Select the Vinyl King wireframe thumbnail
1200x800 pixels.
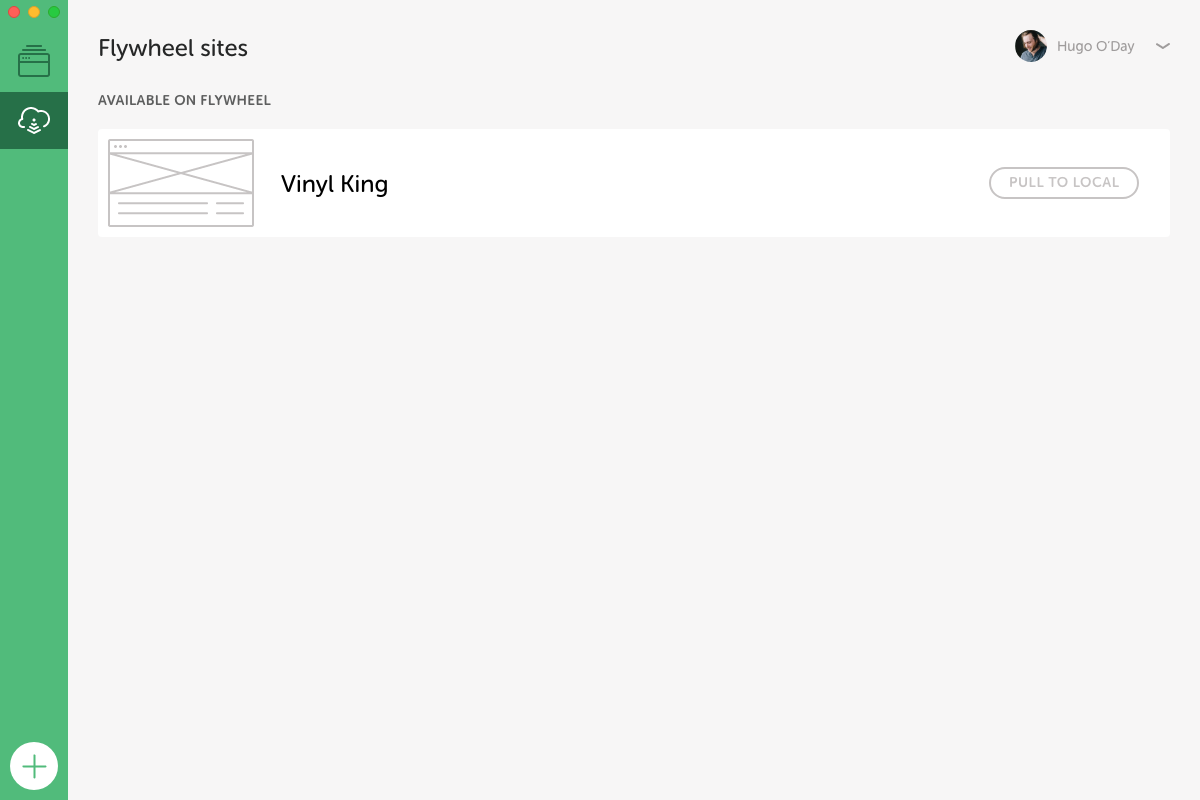click(x=181, y=183)
